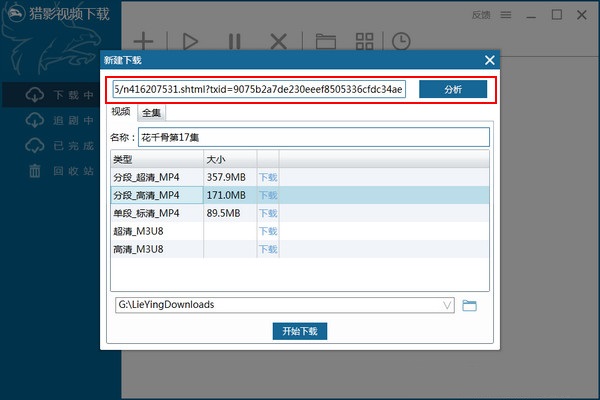Select the 单段_标清_MP4 row
The image size is (600, 400).
[300, 213]
